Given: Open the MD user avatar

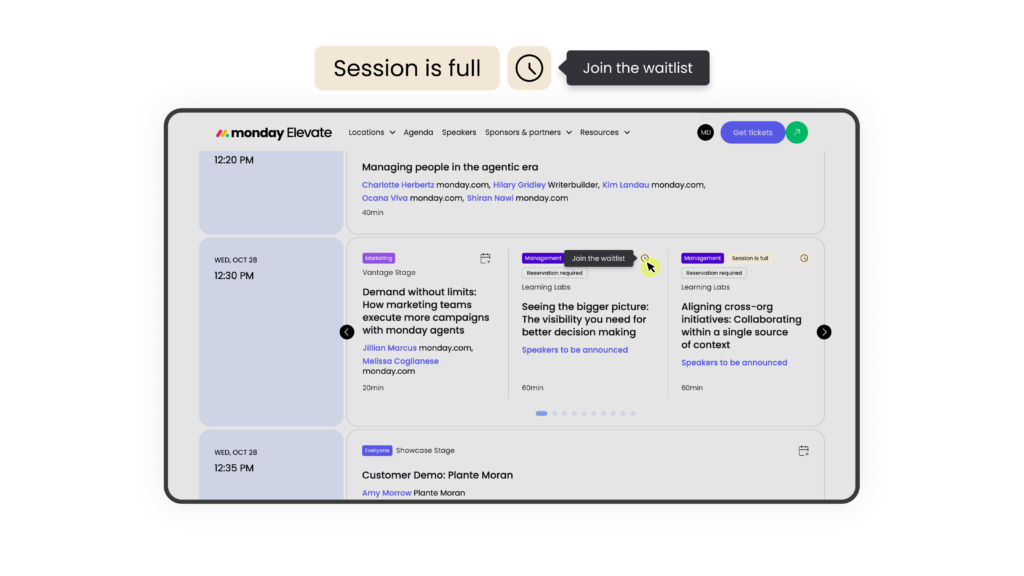Looking at the screenshot, I should pyautogui.click(x=705, y=133).
